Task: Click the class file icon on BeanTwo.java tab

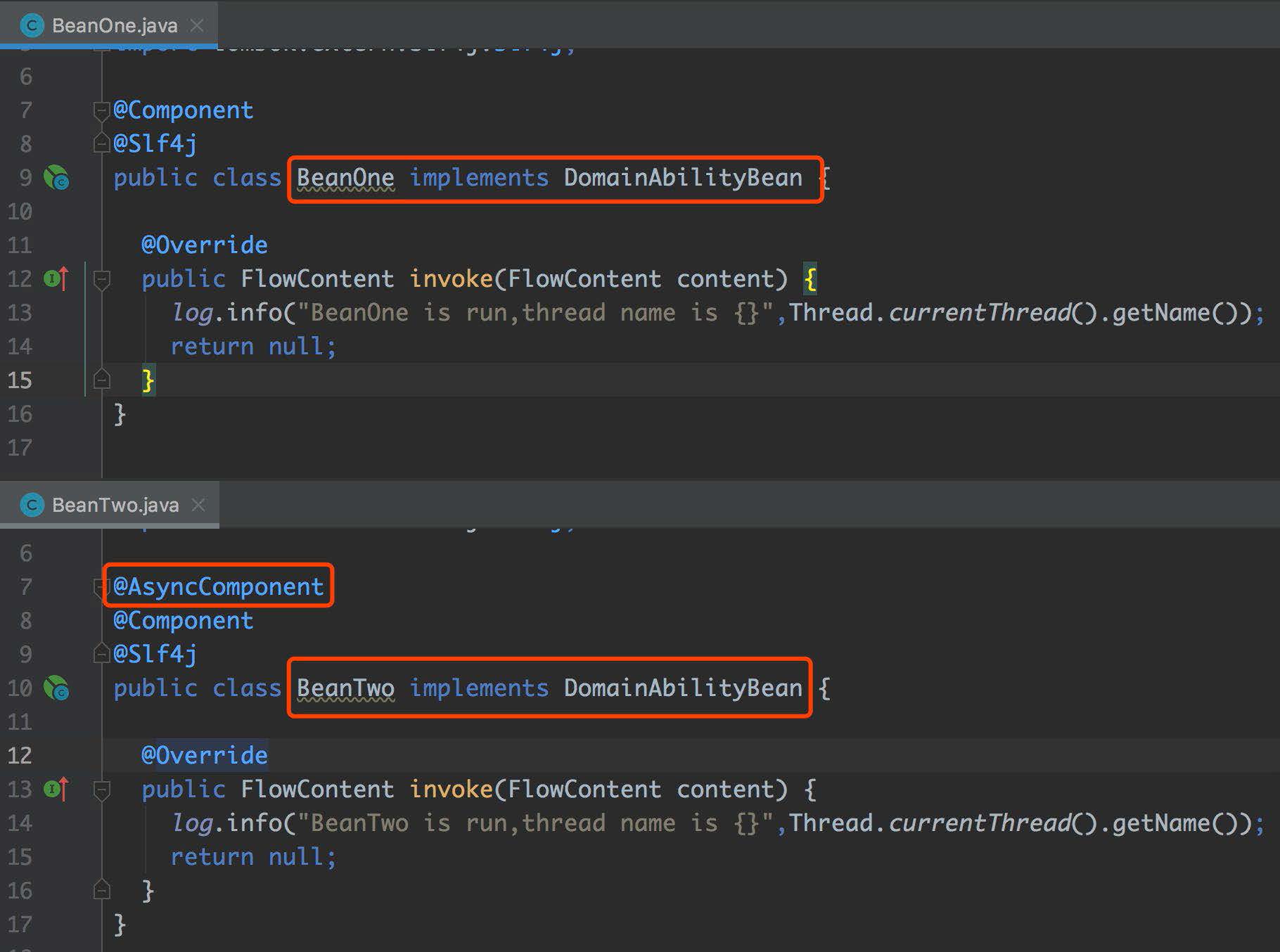Action: pyautogui.click(x=32, y=505)
